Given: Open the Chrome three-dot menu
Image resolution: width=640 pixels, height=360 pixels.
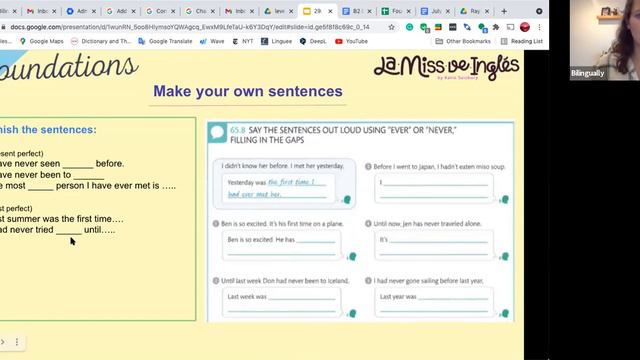Looking at the screenshot, I should click(x=539, y=27).
